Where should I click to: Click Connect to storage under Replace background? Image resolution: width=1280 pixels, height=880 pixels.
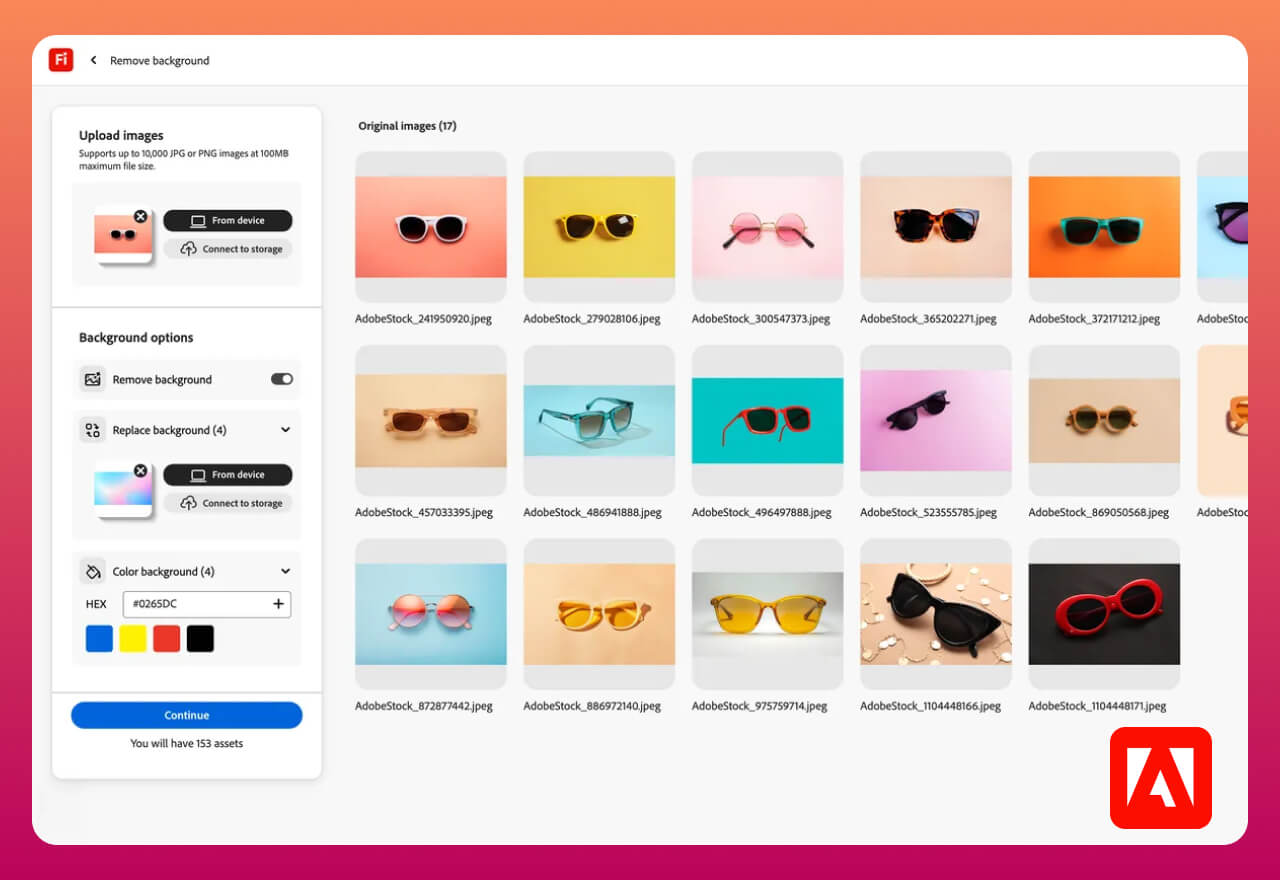click(228, 503)
